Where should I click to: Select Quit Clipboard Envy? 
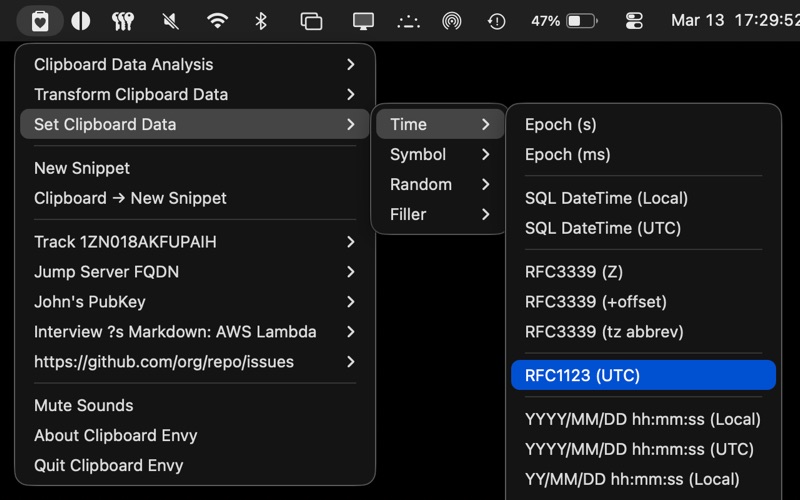(194, 465)
